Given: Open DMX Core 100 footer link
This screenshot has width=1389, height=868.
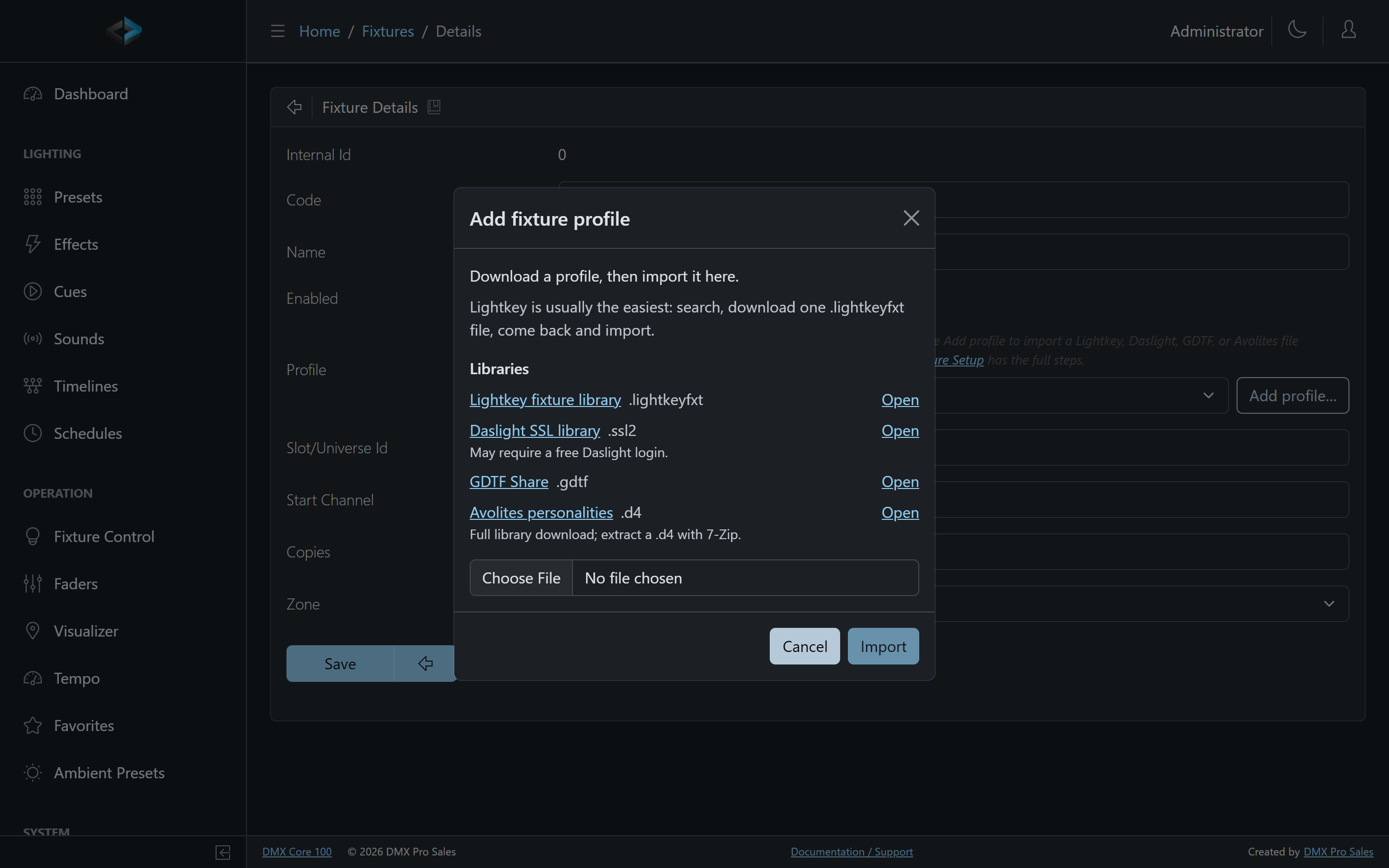Looking at the screenshot, I should tap(297, 852).
